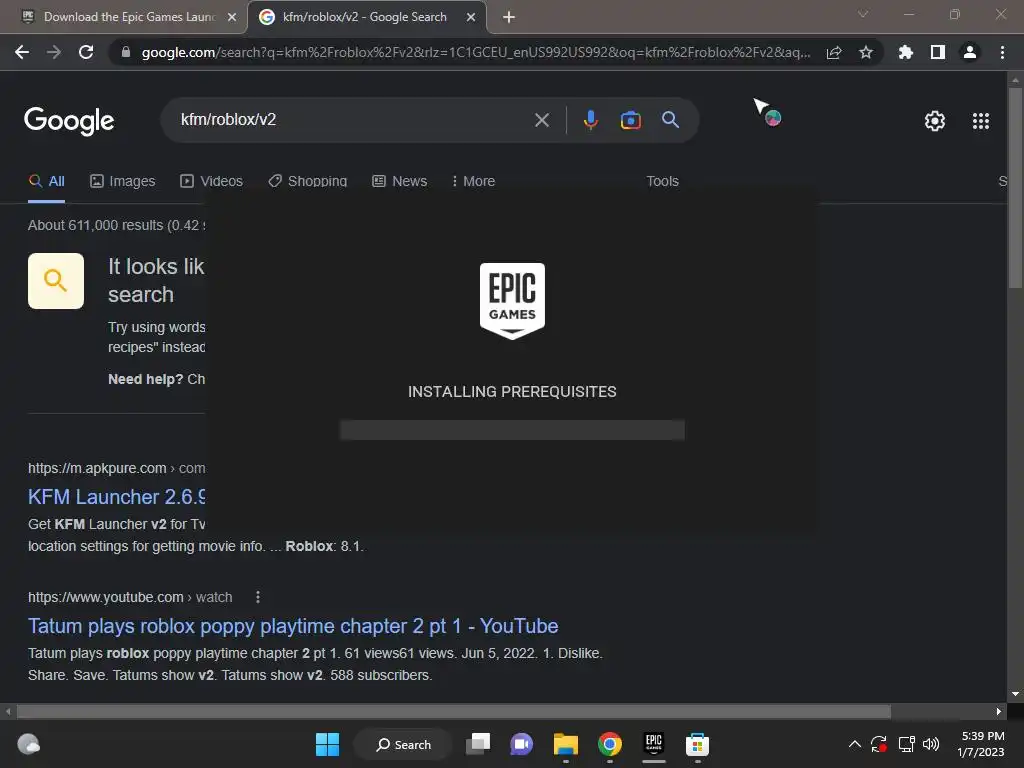1024x768 pixels.
Task: Close the Epic Games download tab
Action: click(x=232, y=17)
